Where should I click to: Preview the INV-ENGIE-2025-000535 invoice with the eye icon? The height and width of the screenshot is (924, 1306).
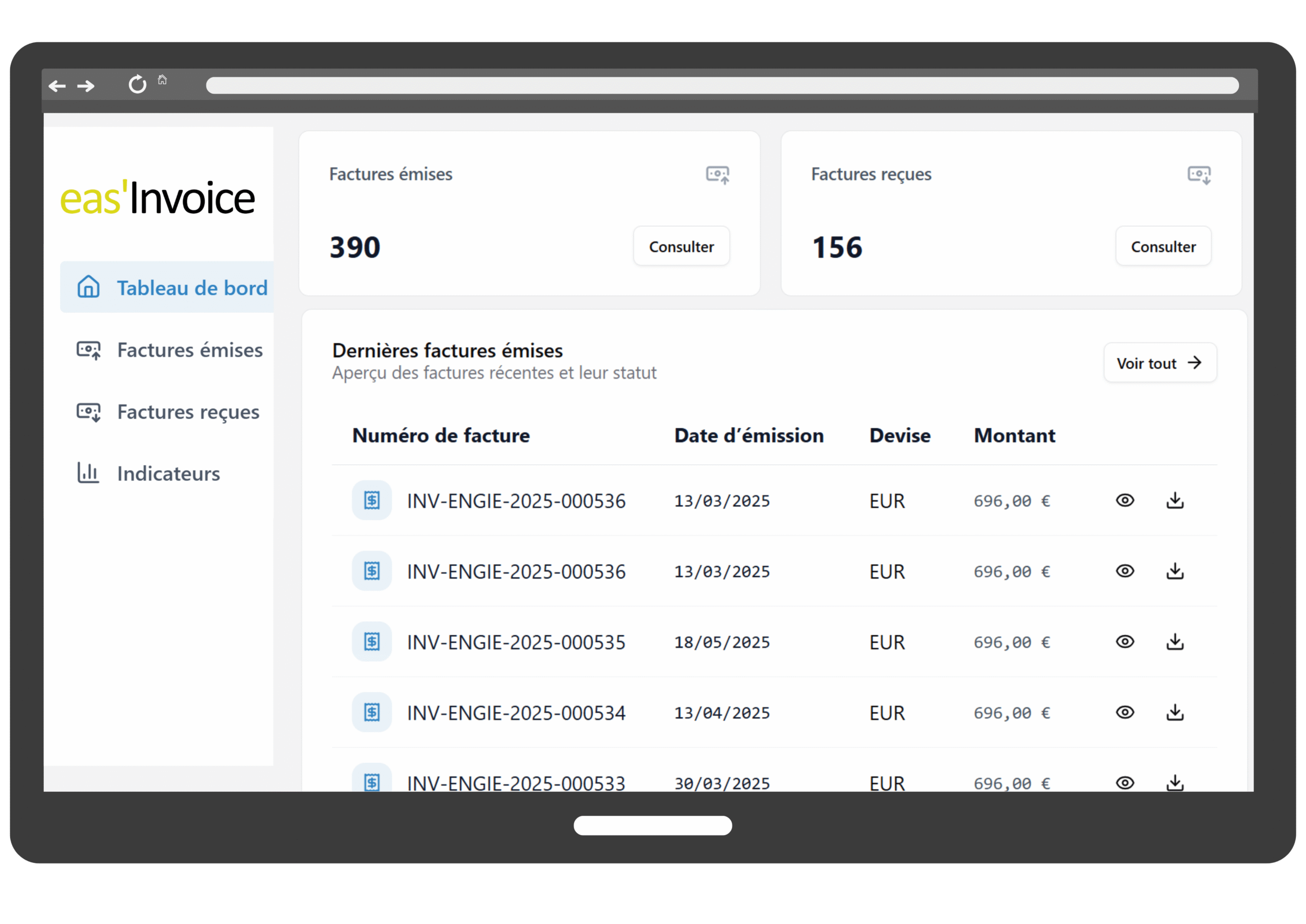(1124, 641)
